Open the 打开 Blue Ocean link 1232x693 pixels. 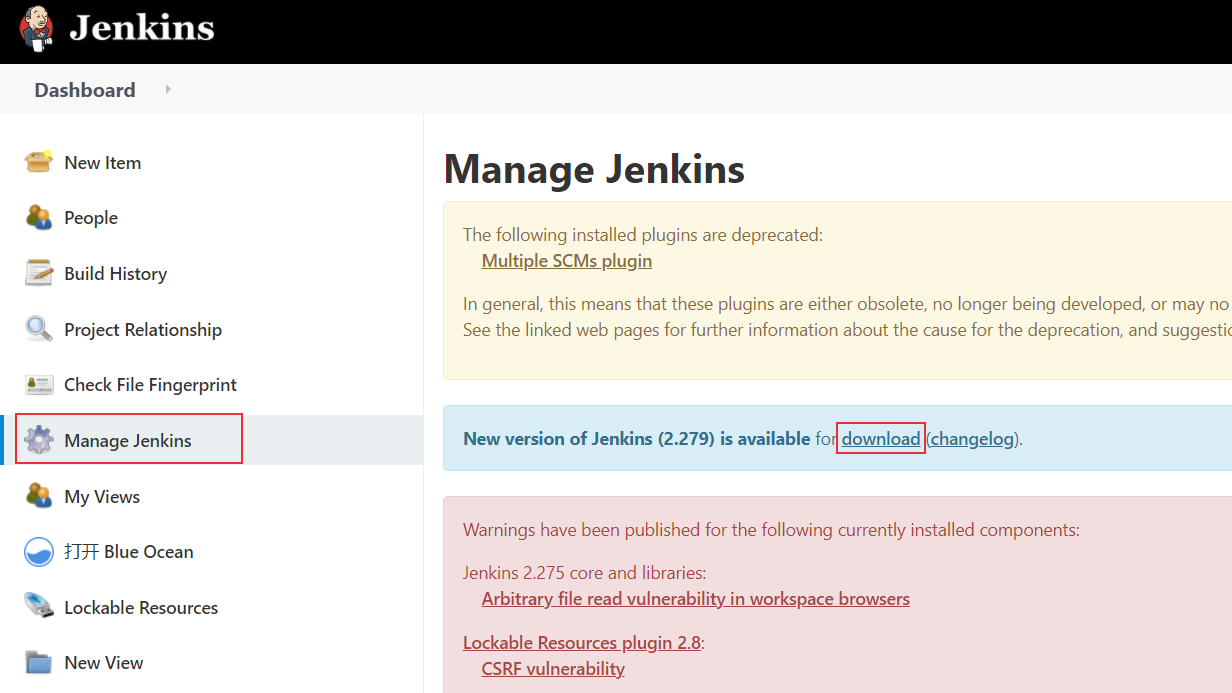[129, 551]
